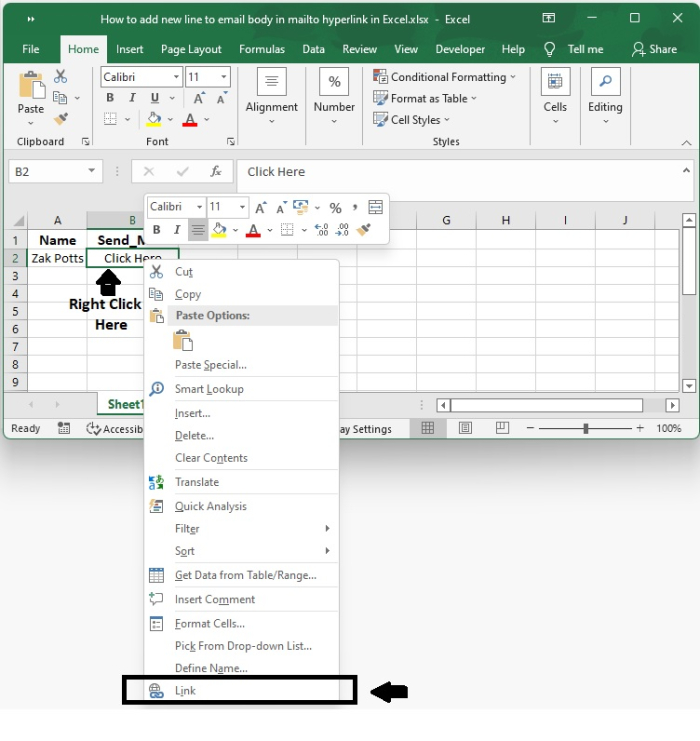Open the ribbon font name dropdown
Screen dimensions: 700x741
[x=176, y=77]
